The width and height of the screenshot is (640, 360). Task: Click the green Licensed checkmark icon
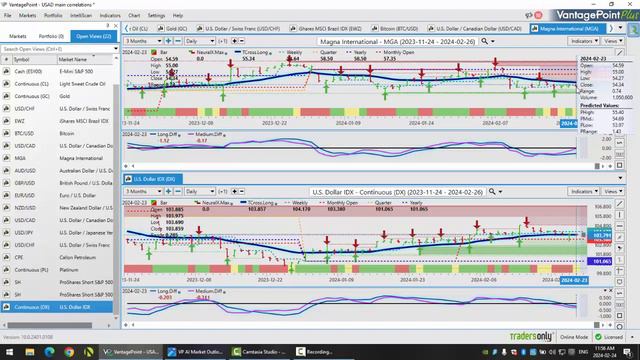(598, 337)
